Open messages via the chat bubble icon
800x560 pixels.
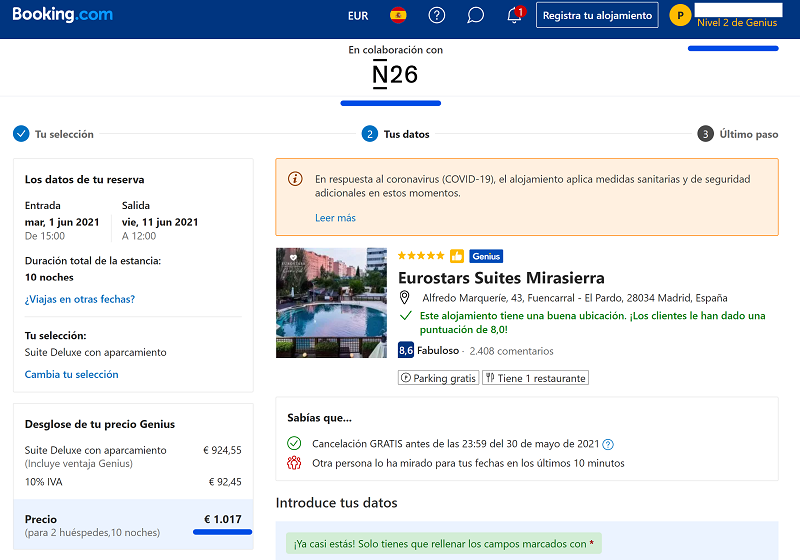click(475, 15)
